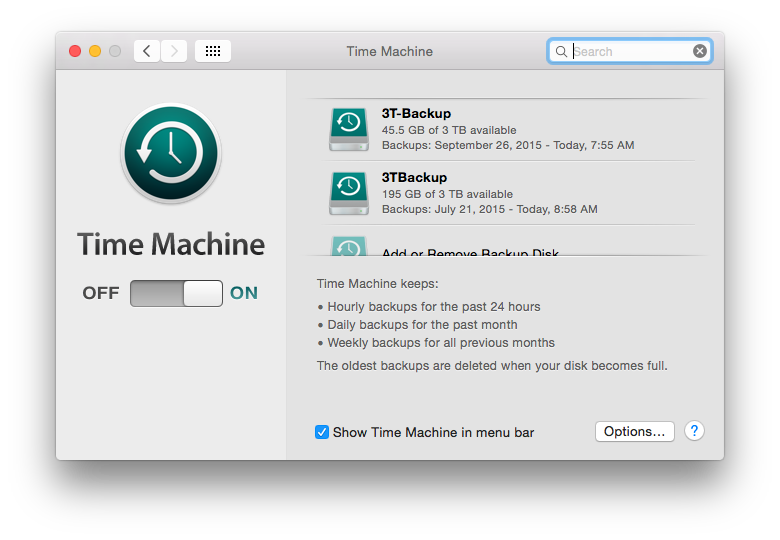This screenshot has width=780, height=540.
Task: Click the magnifying glass in the search field
Action: click(x=561, y=51)
